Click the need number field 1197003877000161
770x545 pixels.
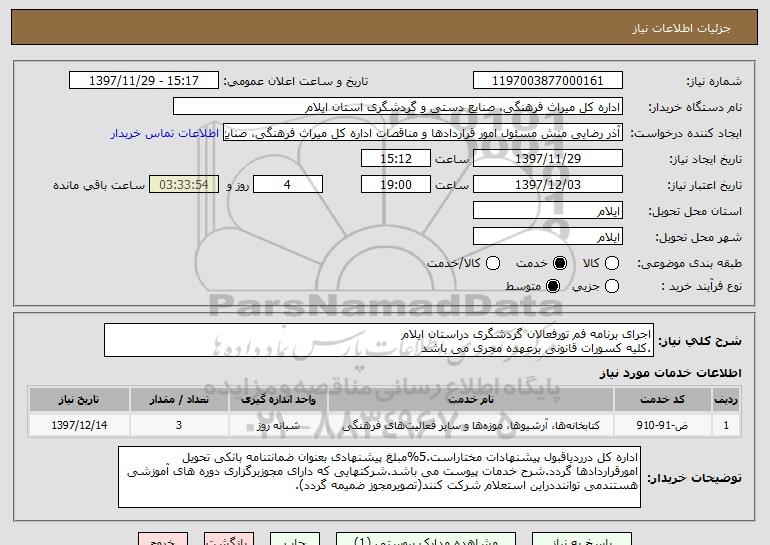[x=548, y=81]
